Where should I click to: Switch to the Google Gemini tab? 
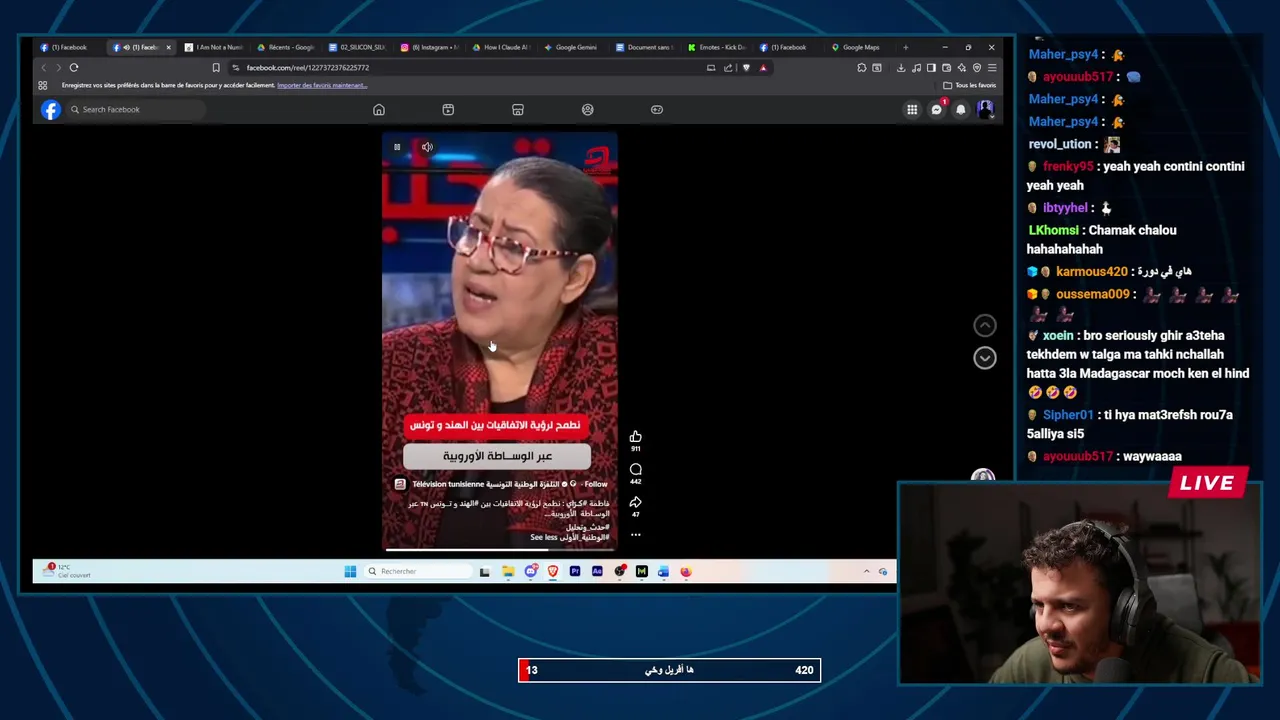tap(573, 47)
